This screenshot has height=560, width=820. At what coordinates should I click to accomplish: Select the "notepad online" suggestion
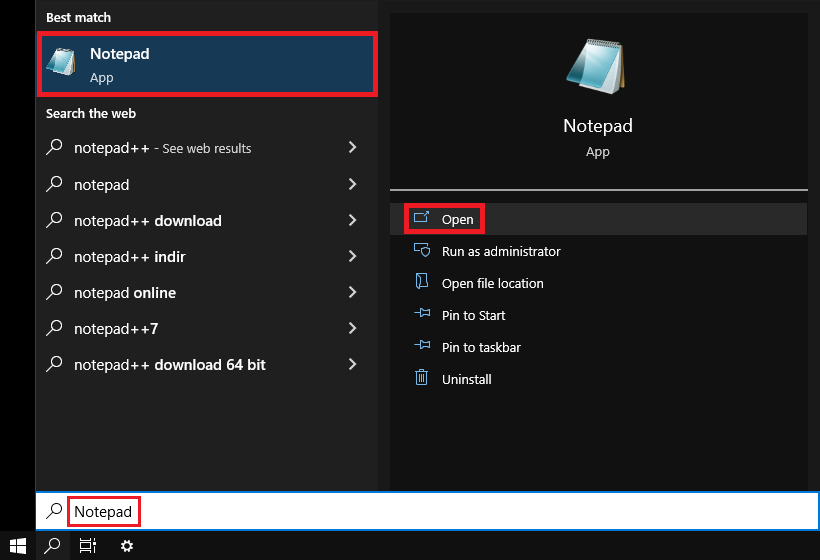coord(207,292)
